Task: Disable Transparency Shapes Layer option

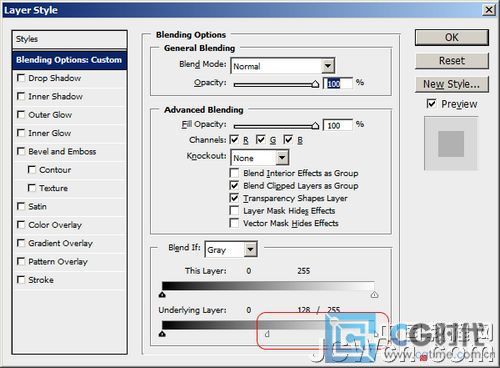Action: [x=234, y=198]
